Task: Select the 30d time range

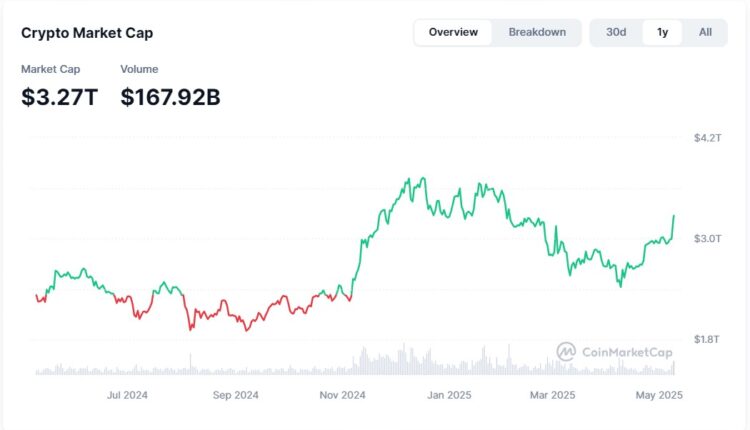Action: [x=616, y=32]
